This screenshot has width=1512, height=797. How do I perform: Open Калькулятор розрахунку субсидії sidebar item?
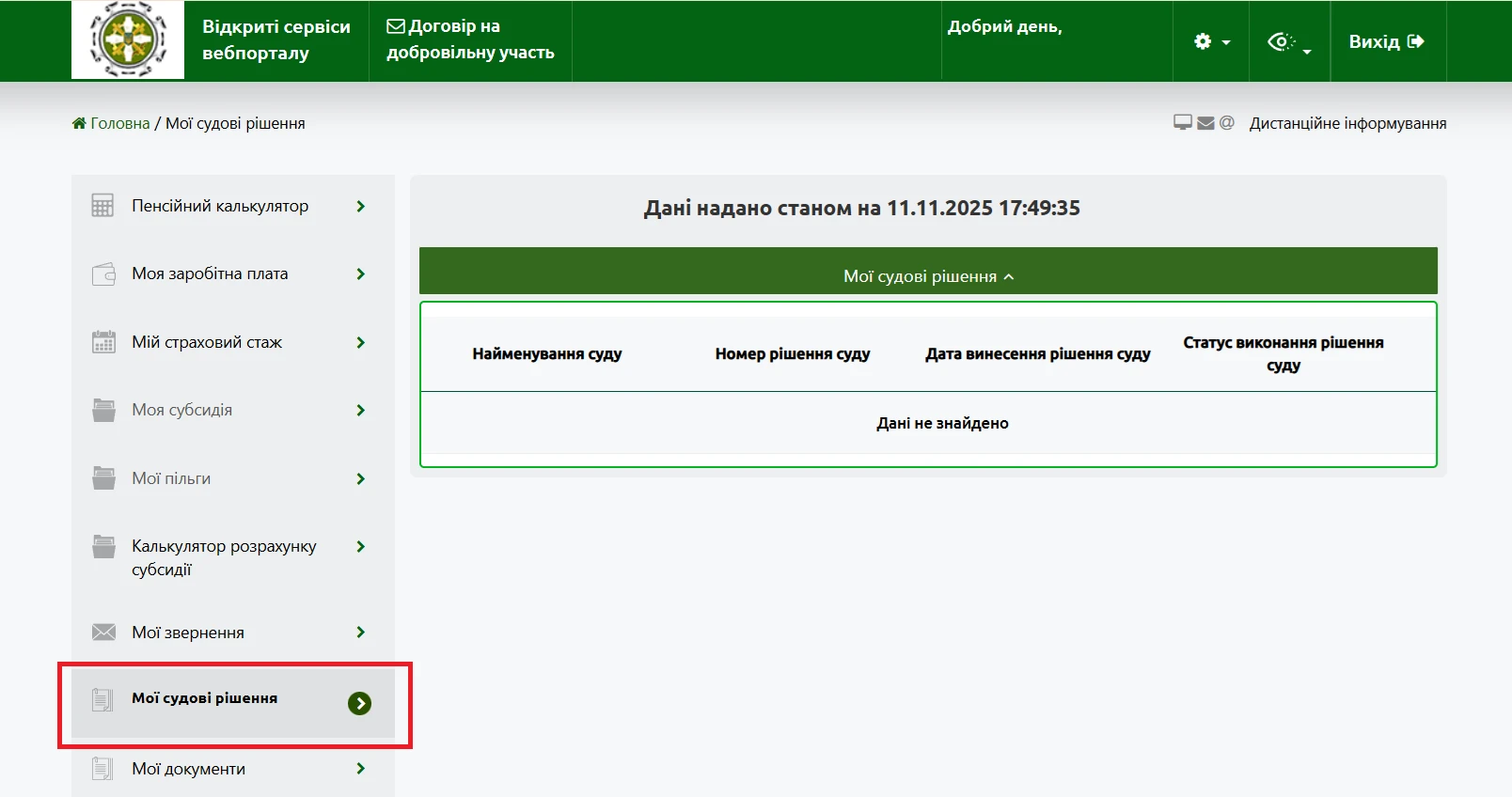[224, 557]
